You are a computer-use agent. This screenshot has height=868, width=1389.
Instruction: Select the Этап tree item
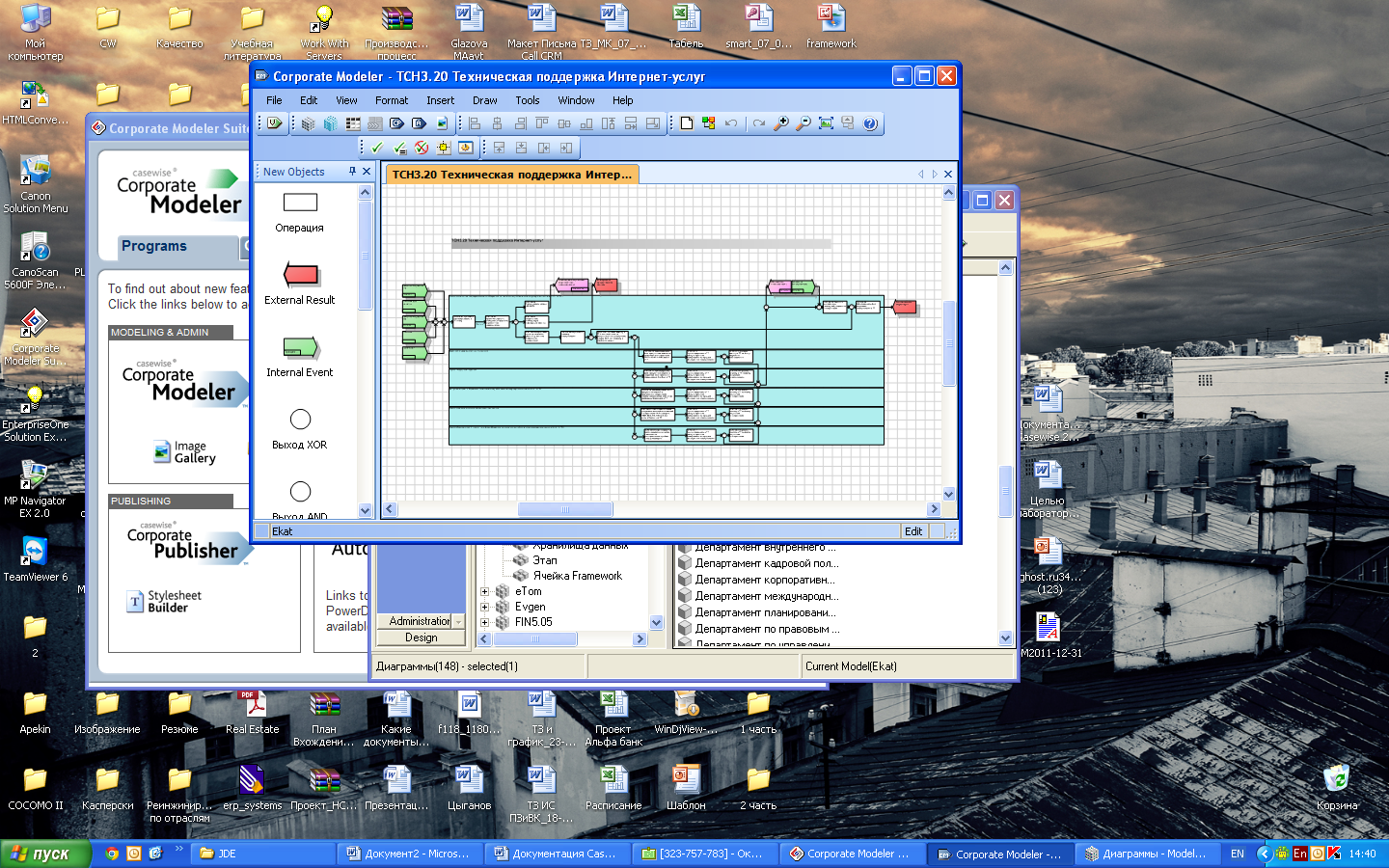544,560
